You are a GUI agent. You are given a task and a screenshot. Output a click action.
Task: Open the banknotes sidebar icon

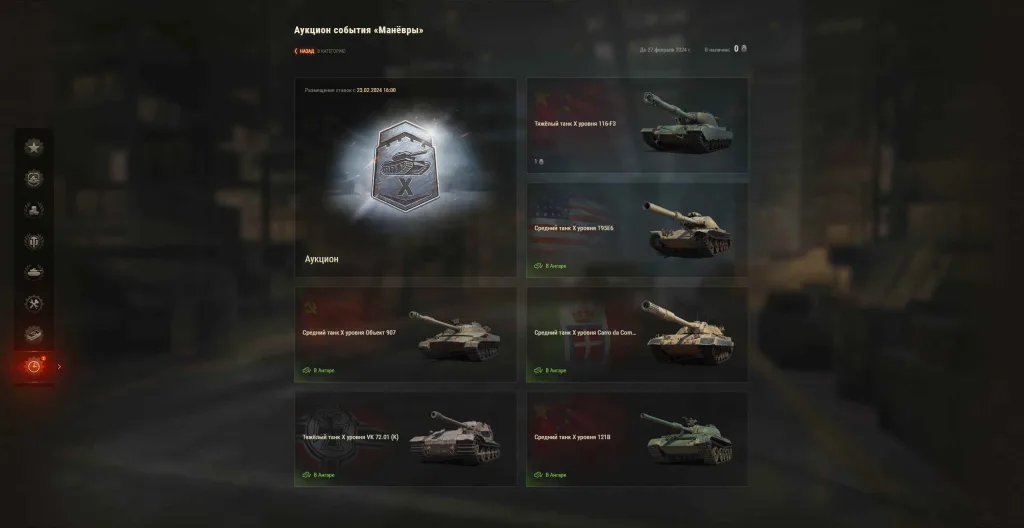[x=34, y=335]
